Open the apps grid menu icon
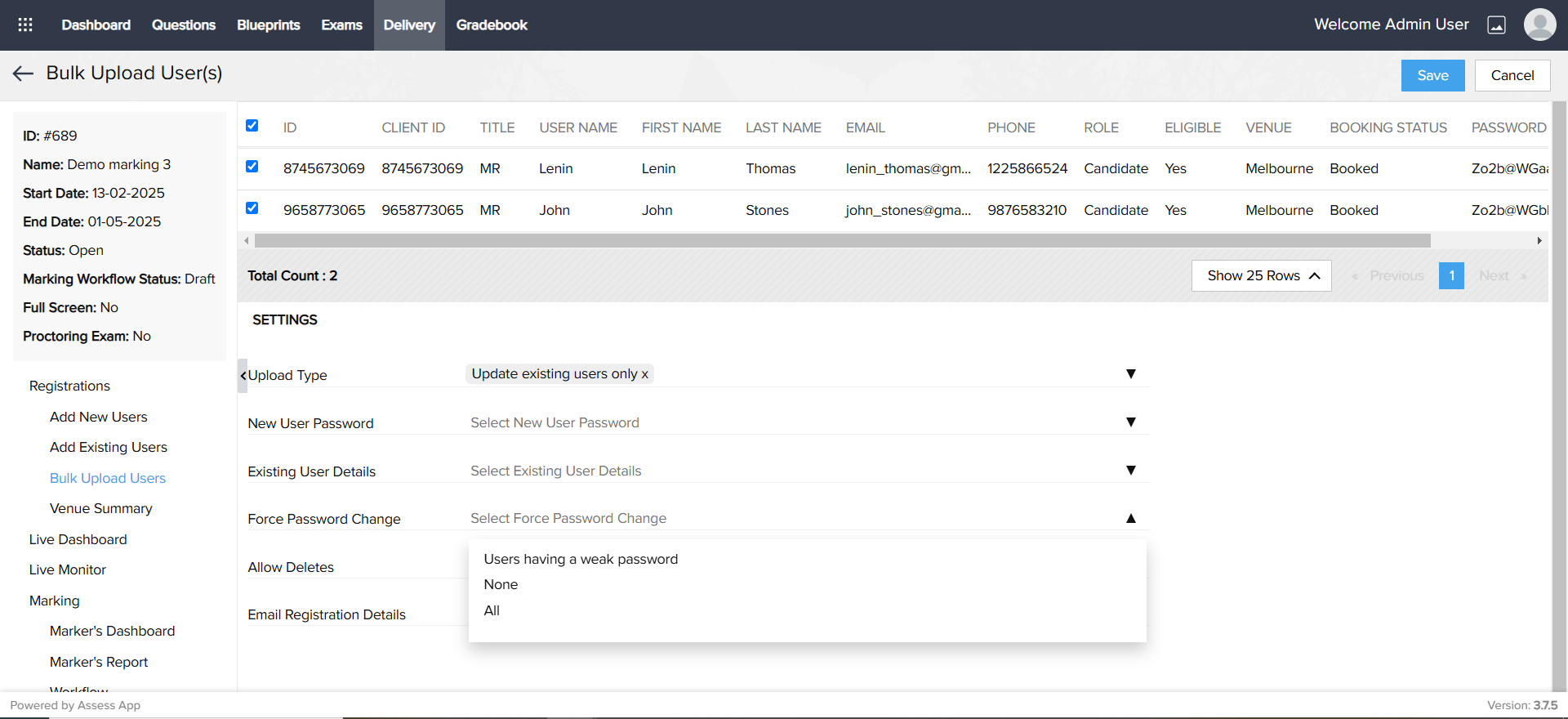This screenshot has height=719, width=1568. click(25, 25)
